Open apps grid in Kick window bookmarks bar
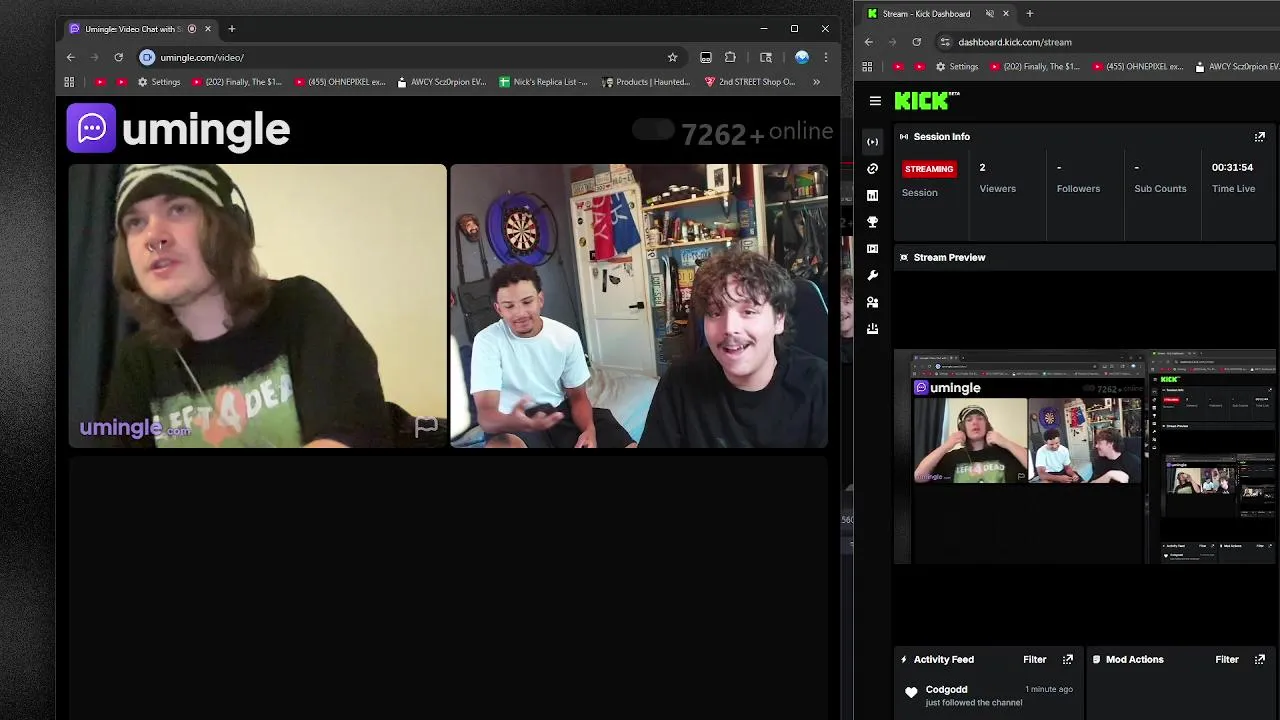The height and width of the screenshot is (720, 1280). (x=867, y=67)
